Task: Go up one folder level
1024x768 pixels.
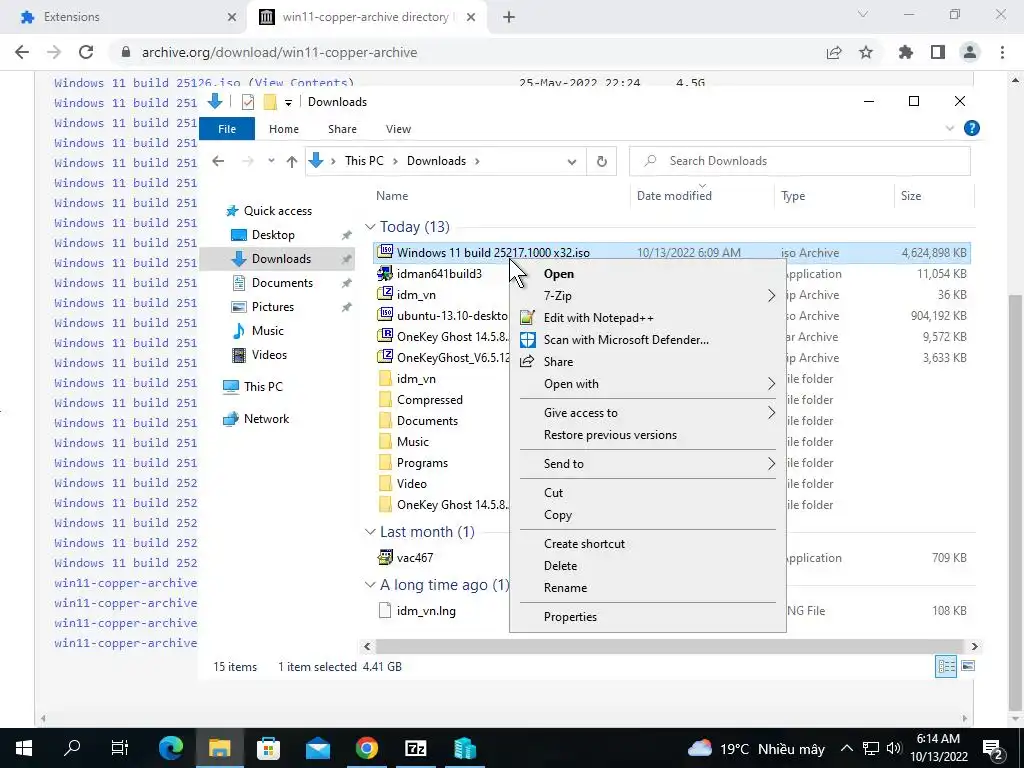Action: (x=291, y=161)
